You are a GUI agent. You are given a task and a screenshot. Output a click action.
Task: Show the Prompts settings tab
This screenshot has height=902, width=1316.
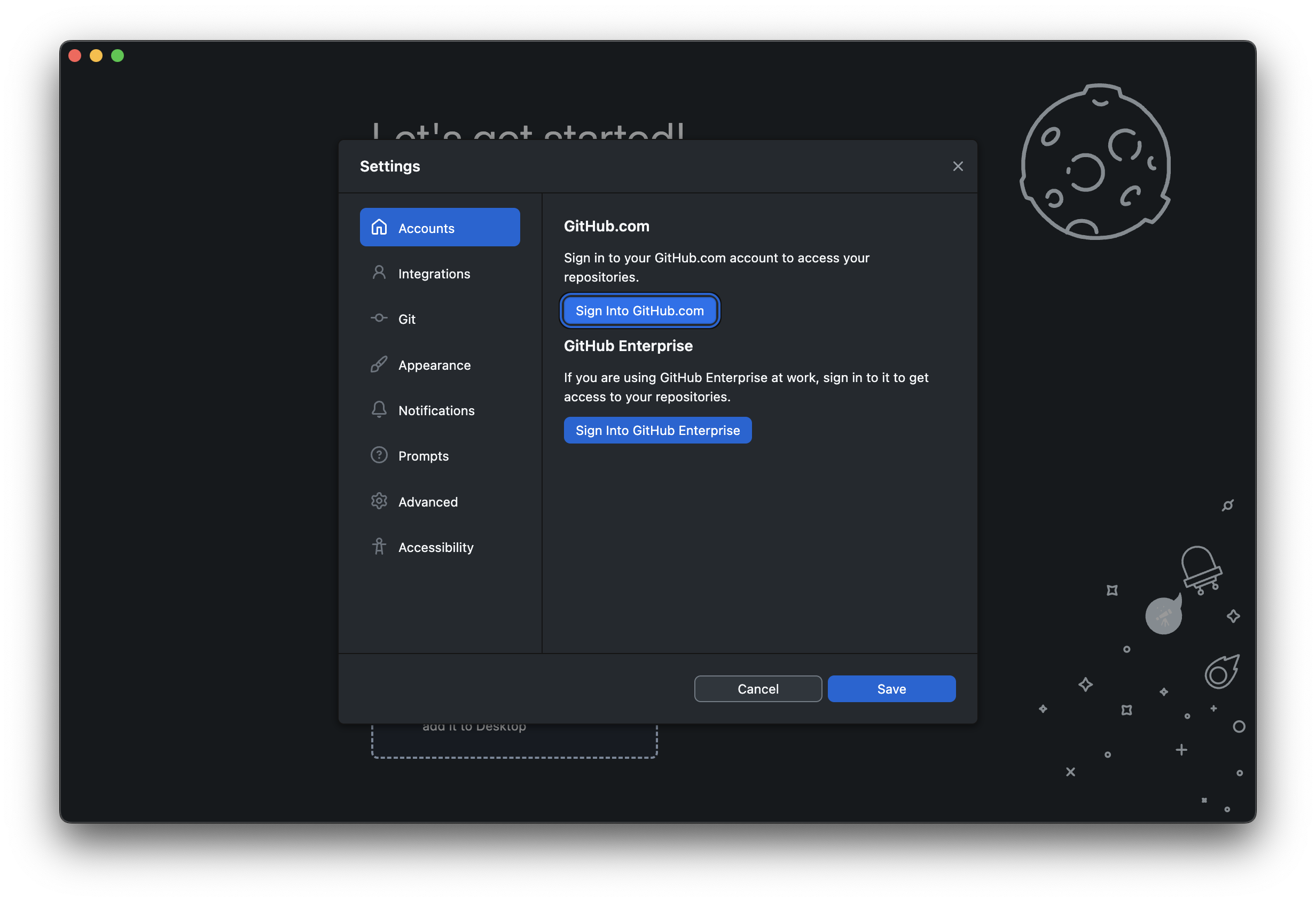tap(440, 455)
